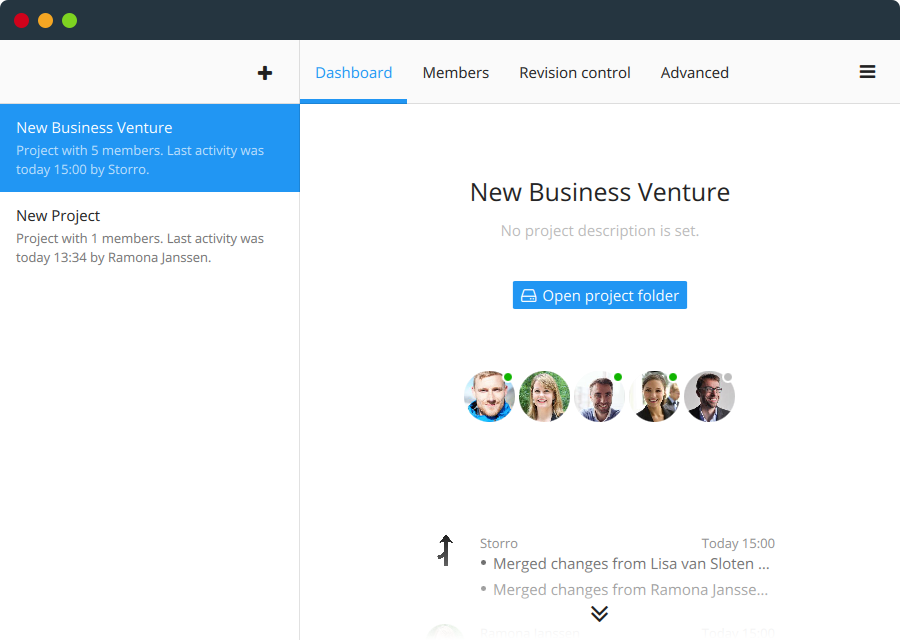The width and height of the screenshot is (900, 640).
Task: Expand activity with double chevron down
Action: pos(599,613)
